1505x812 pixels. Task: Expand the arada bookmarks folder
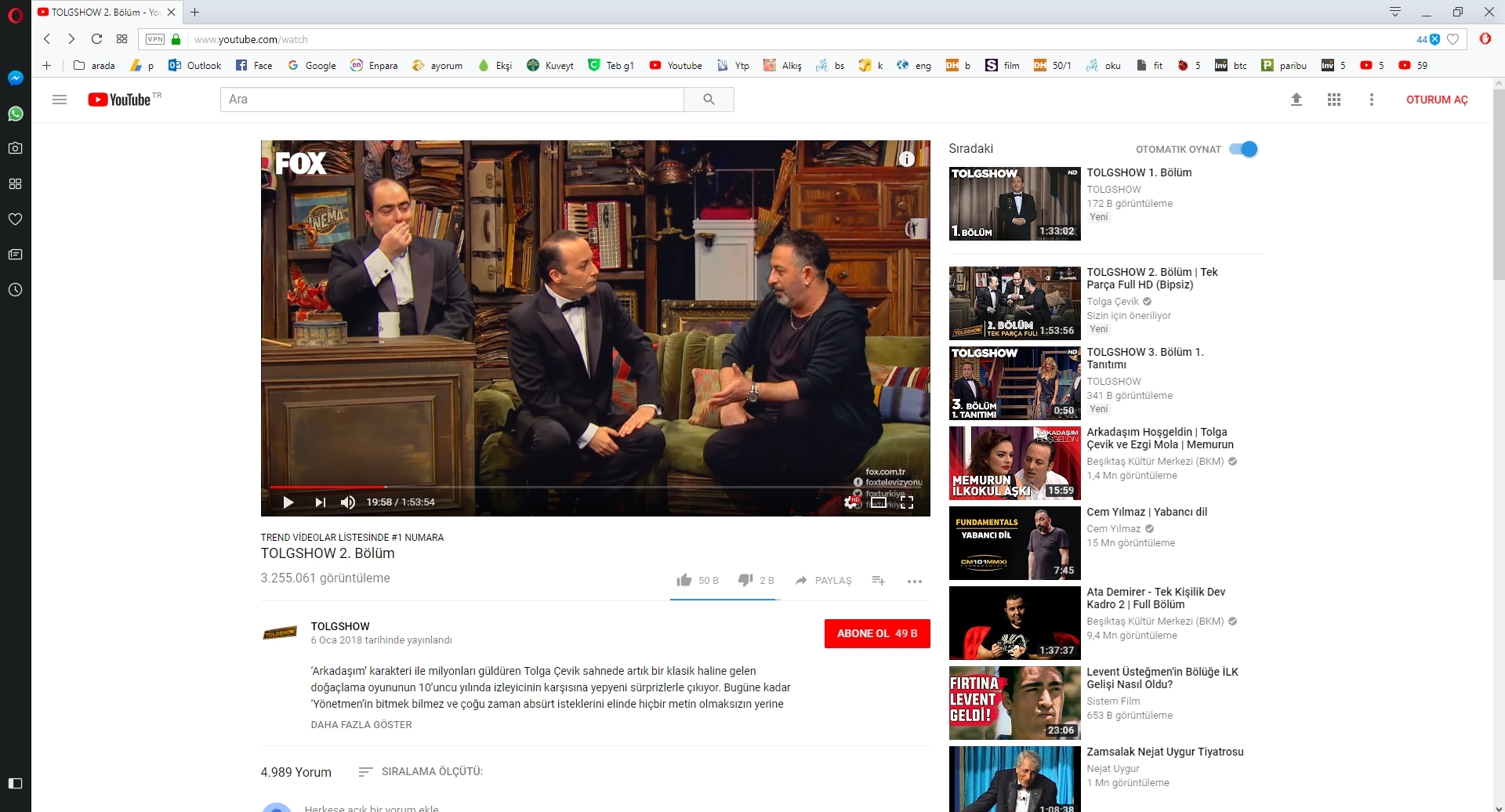tap(94, 66)
